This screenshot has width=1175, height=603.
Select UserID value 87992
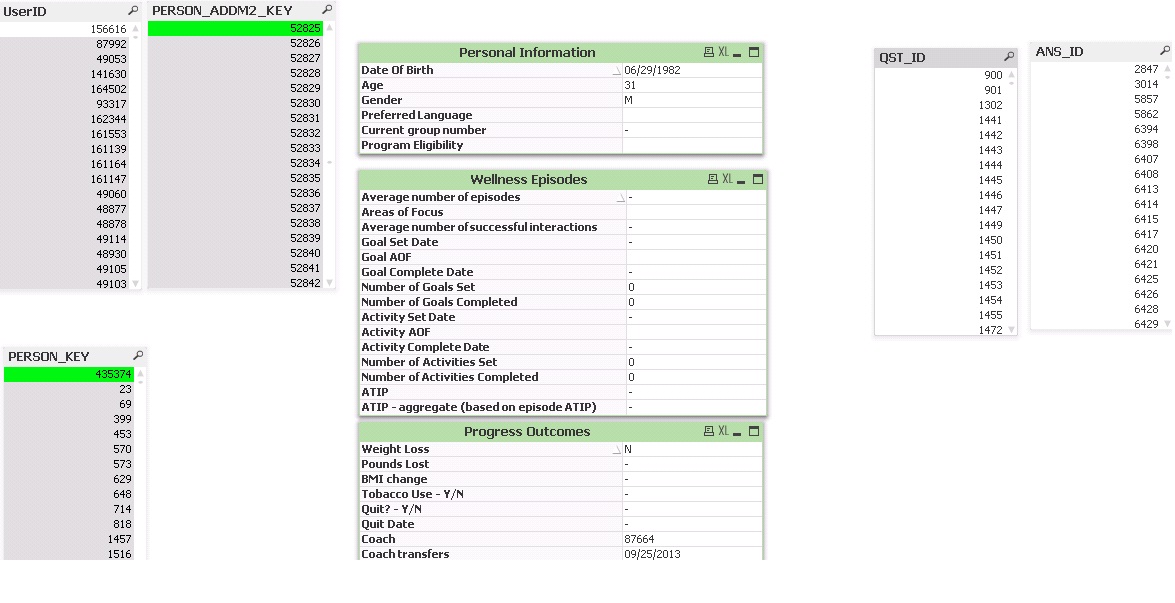point(65,44)
